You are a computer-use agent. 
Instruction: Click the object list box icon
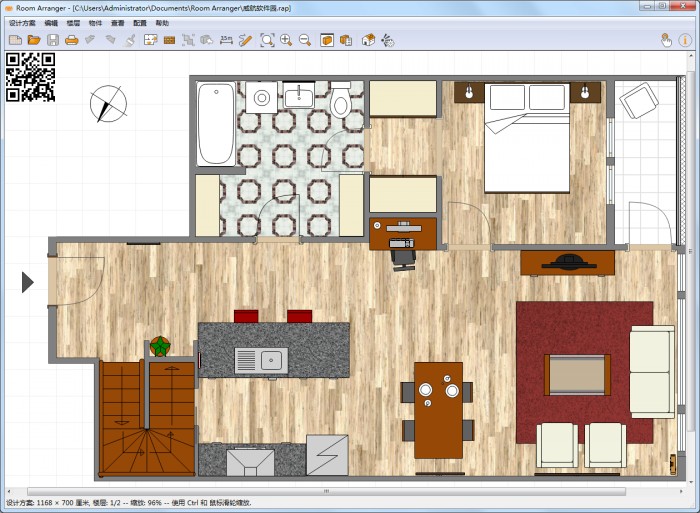pyautogui.click(x=346, y=41)
